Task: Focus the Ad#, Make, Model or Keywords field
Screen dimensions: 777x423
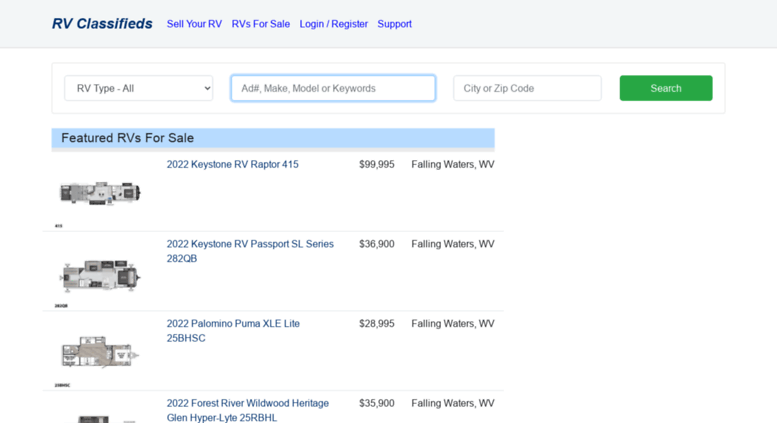Action: 333,88
